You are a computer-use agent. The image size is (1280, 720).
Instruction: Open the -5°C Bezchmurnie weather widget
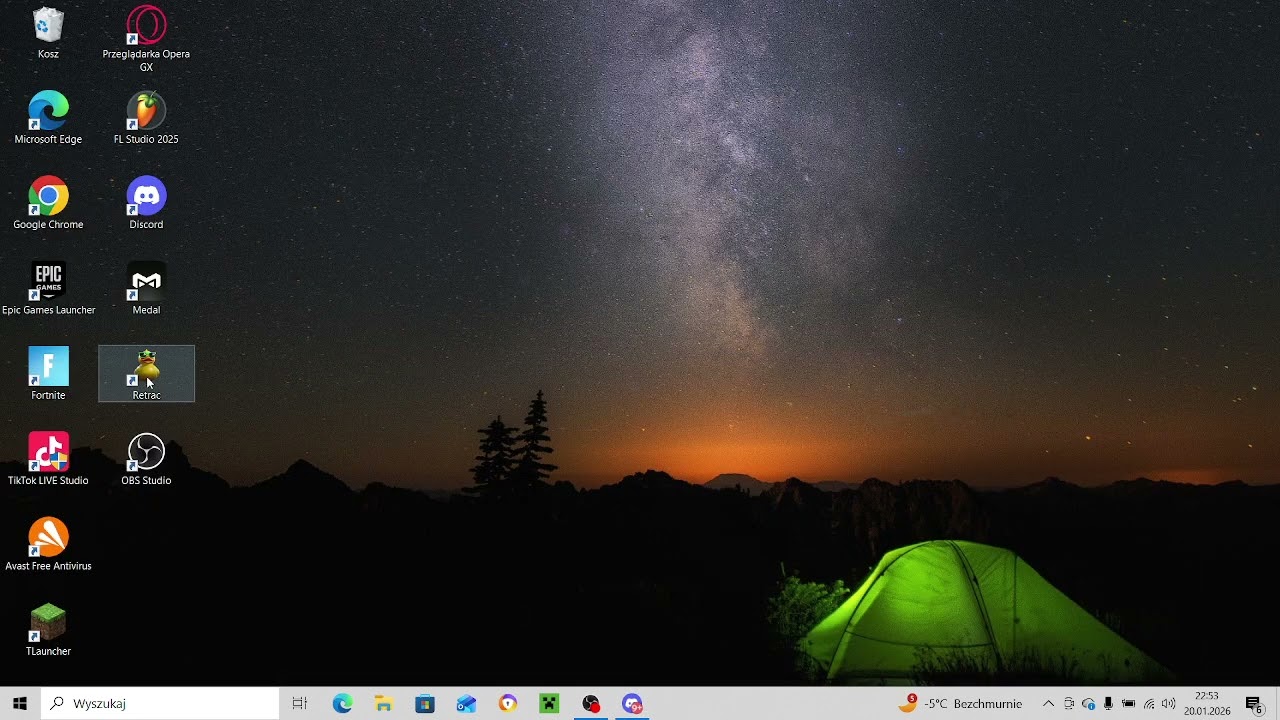coord(960,703)
